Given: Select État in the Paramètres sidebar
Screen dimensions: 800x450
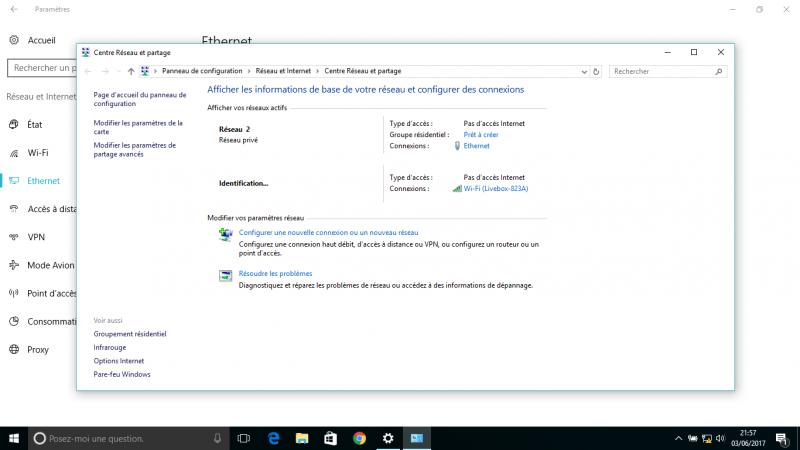Looking at the screenshot, I should [x=35, y=124].
